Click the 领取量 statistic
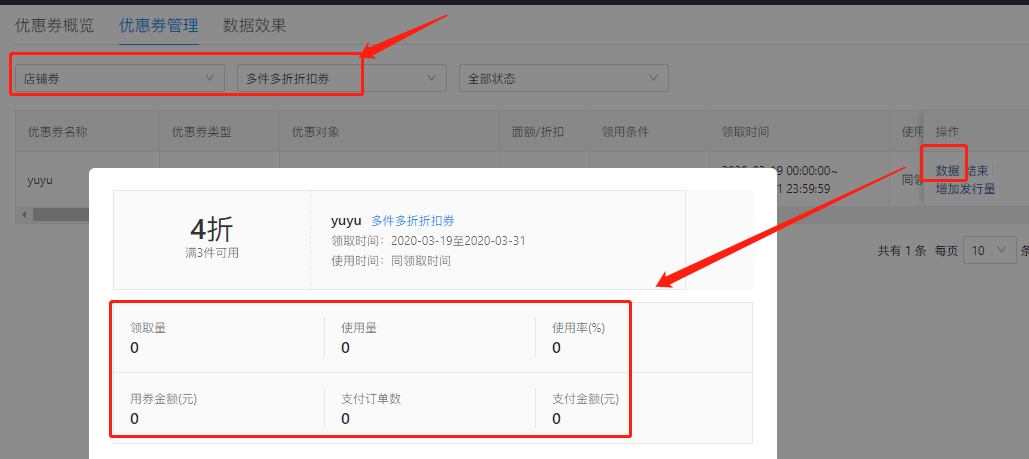Image resolution: width=1029 pixels, height=459 pixels. 148,338
